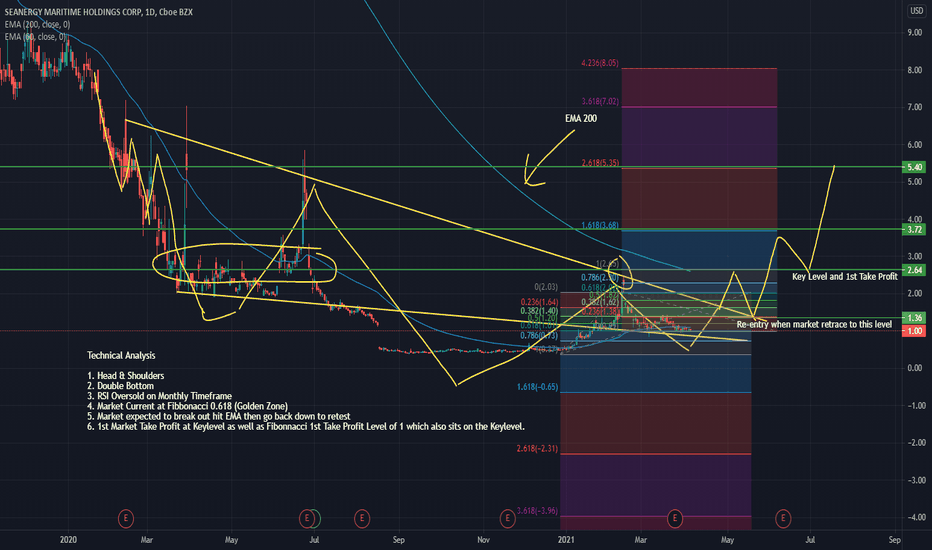
Task: Click the 2021 label on the time axis
Action: click(566, 540)
